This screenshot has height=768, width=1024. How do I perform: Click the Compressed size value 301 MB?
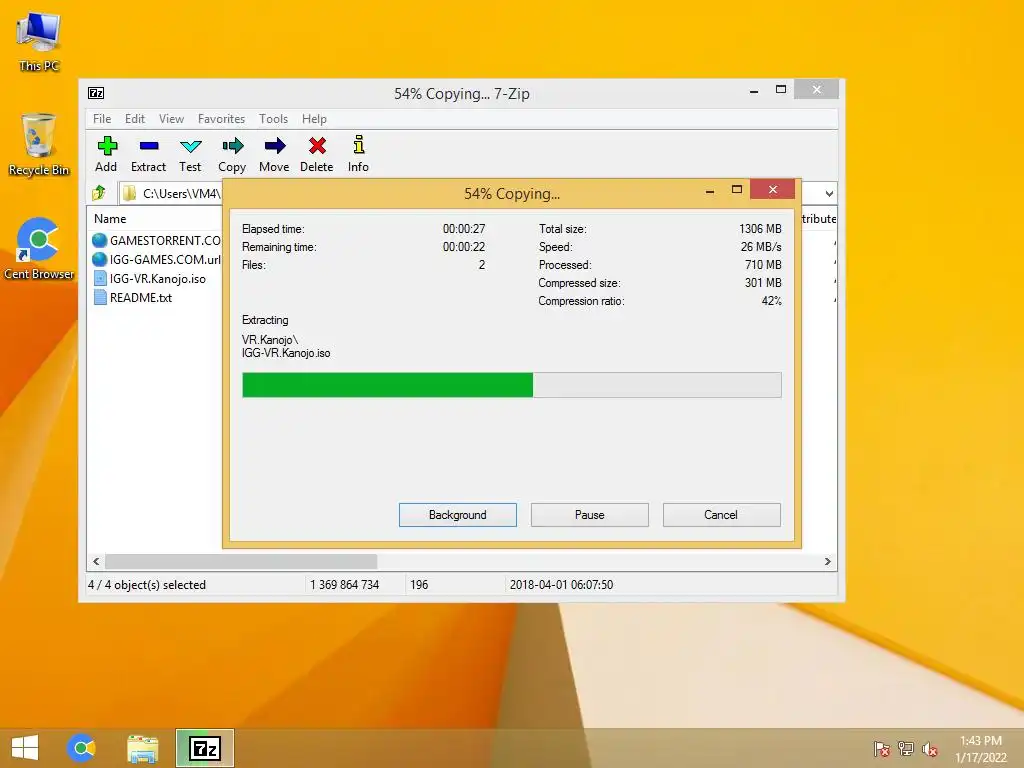click(763, 283)
